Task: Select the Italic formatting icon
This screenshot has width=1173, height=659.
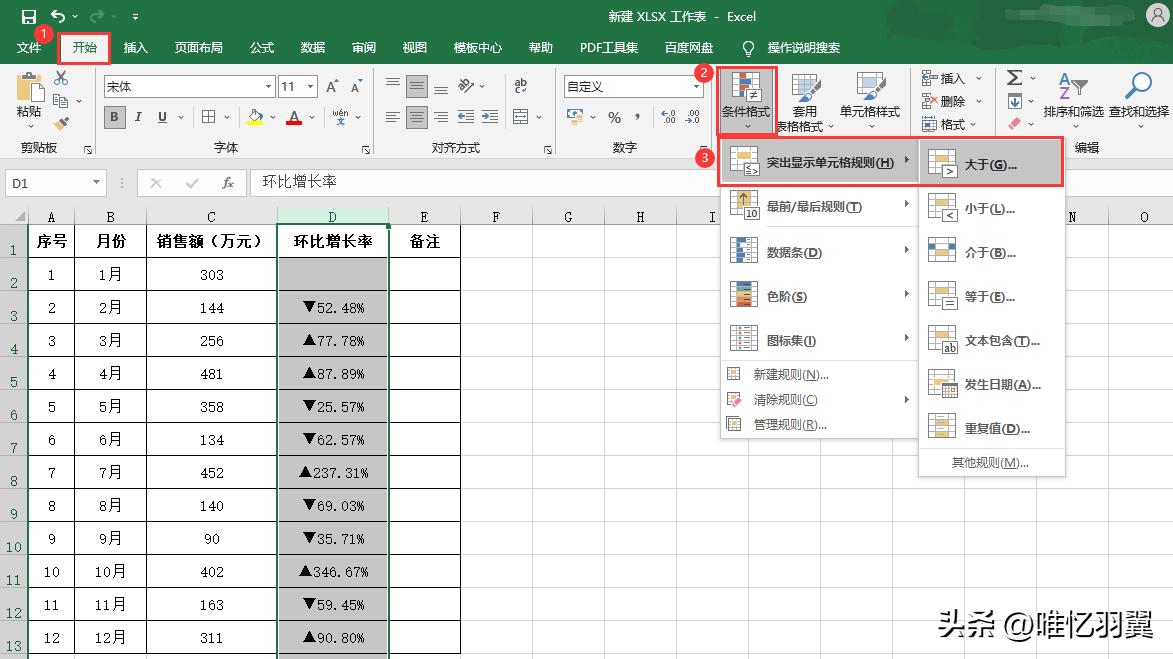Action: pyautogui.click(x=139, y=117)
